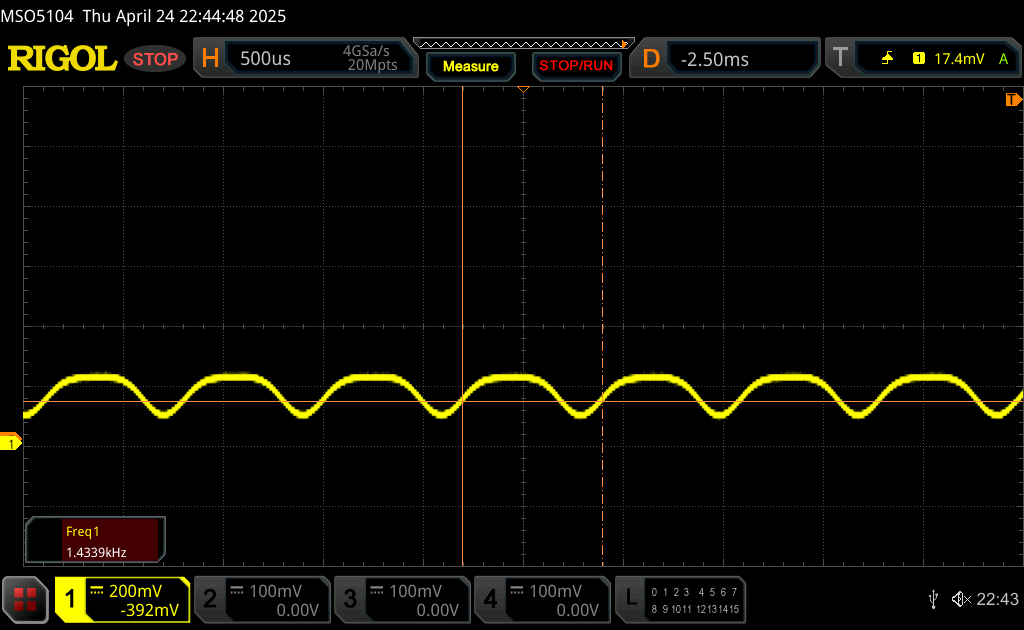Toggle channel 1 with the yellow 200mV tab
Screen dimensions: 1024x630
[122, 599]
